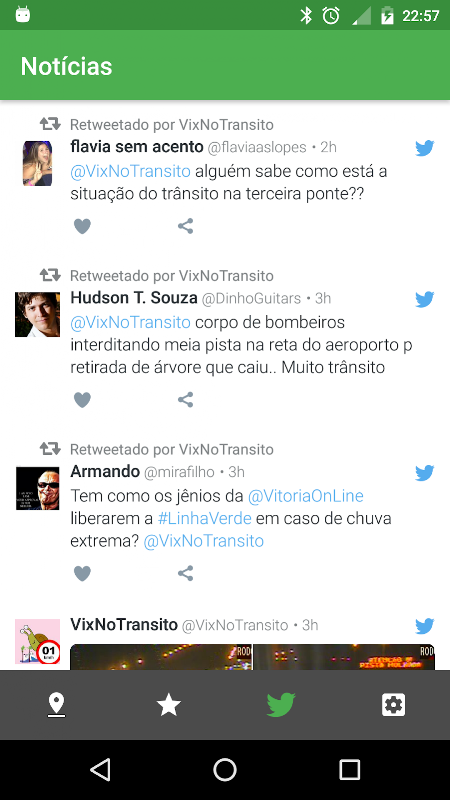The height and width of the screenshot is (800, 450).
Task: Open the map location tab
Action: 56,705
